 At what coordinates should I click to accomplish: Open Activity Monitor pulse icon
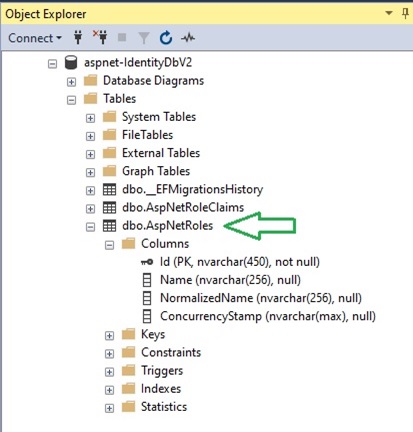[188, 38]
